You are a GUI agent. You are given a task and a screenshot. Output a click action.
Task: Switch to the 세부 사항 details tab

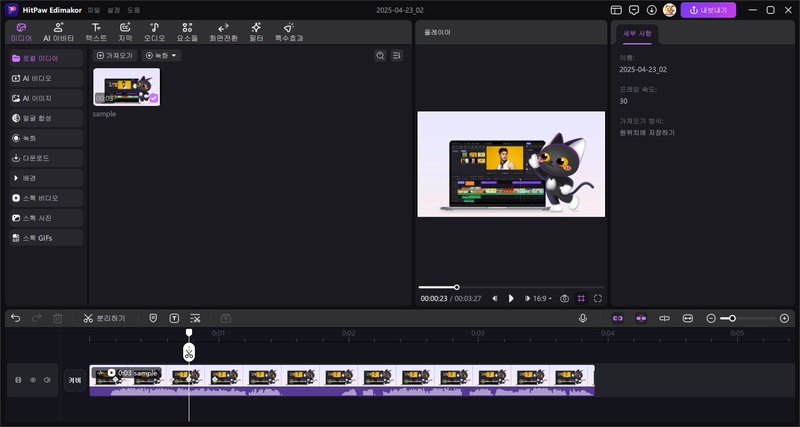pos(637,34)
